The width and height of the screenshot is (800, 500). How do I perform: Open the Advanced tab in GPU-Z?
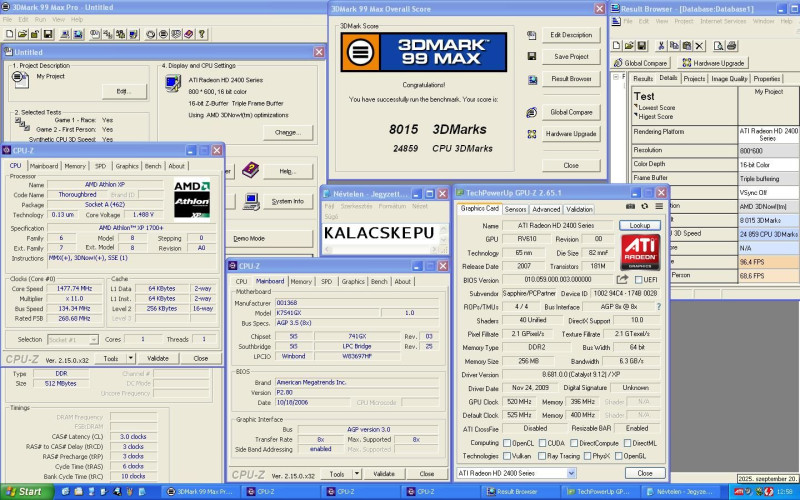546,209
